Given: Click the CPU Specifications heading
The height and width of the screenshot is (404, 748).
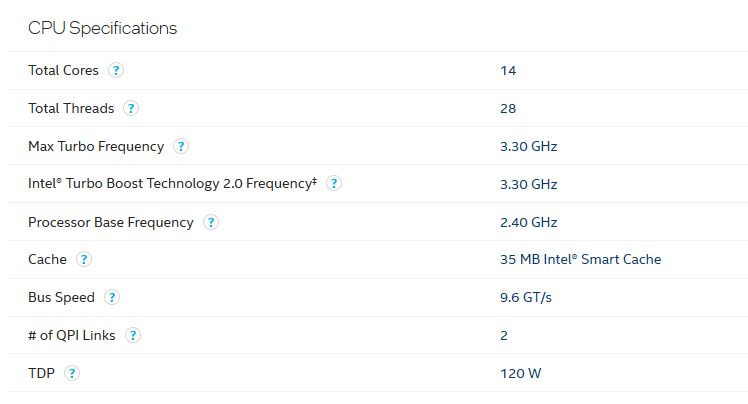Looking at the screenshot, I should (103, 28).
